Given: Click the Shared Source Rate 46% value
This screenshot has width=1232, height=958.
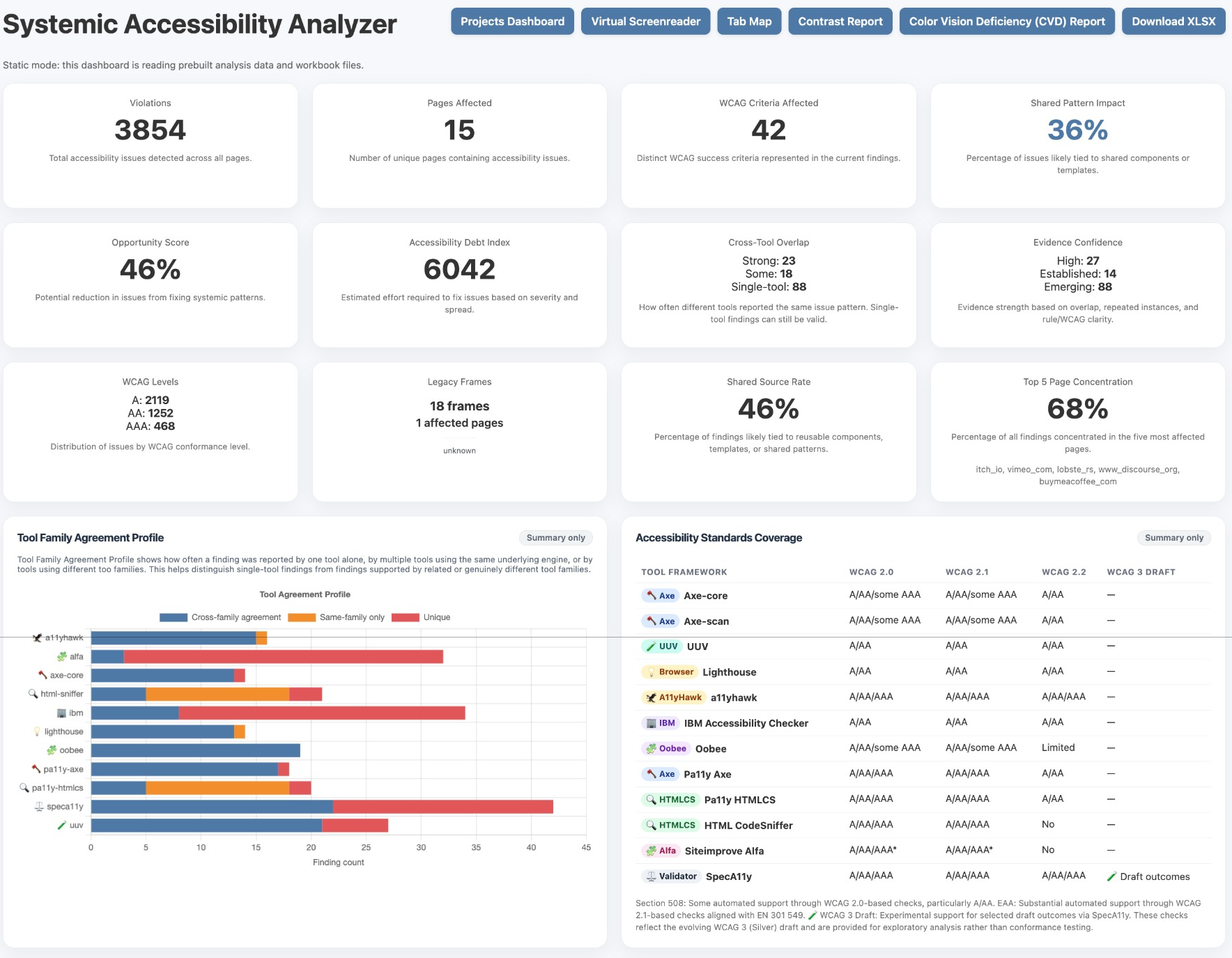Looking at the screenshot, I should coord(769,409).
